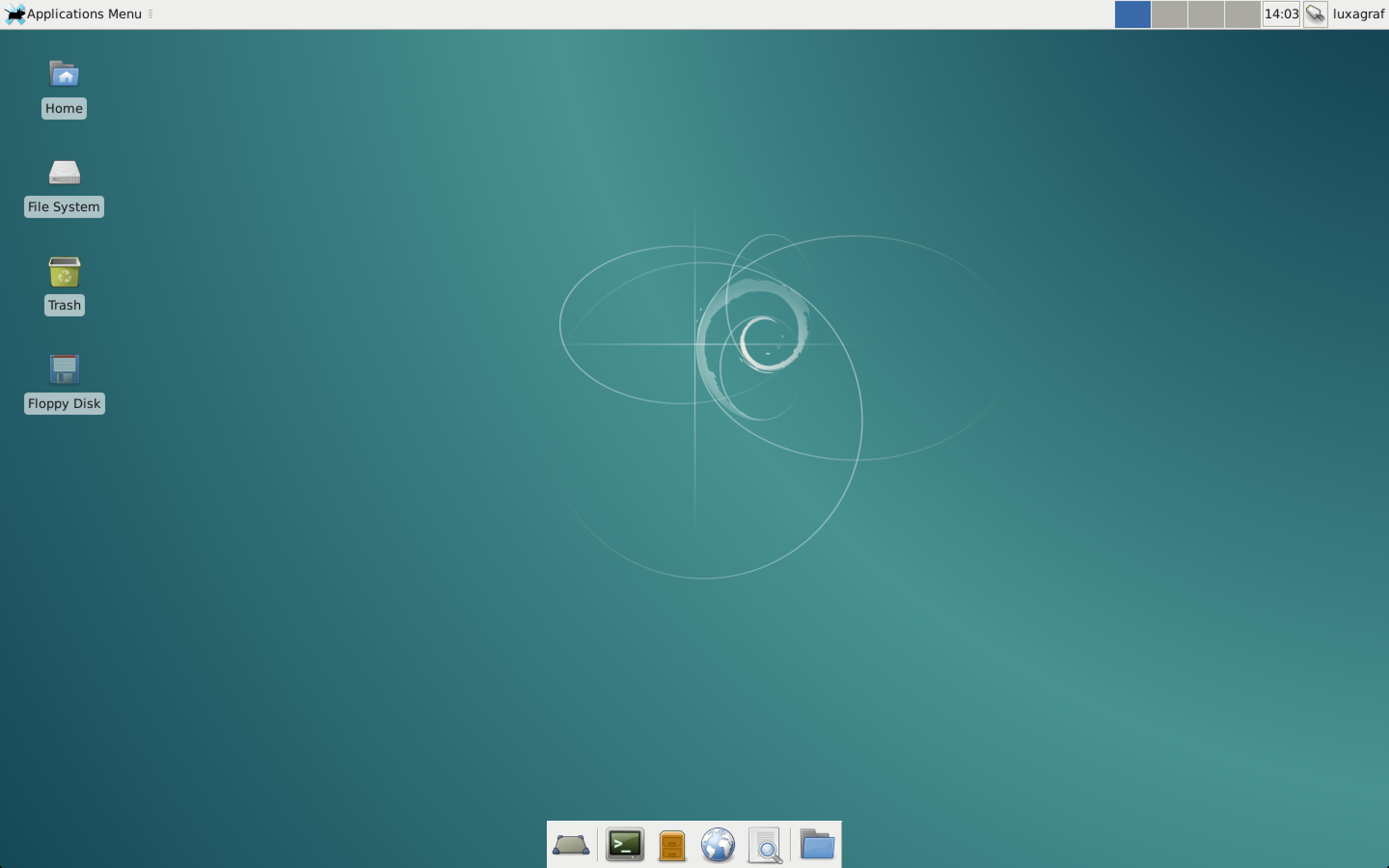Image resolution: width=1389 pixels, height=868 pixels.
Task: Open the terminal emulator from dock
Action: (x=624, y=843)
